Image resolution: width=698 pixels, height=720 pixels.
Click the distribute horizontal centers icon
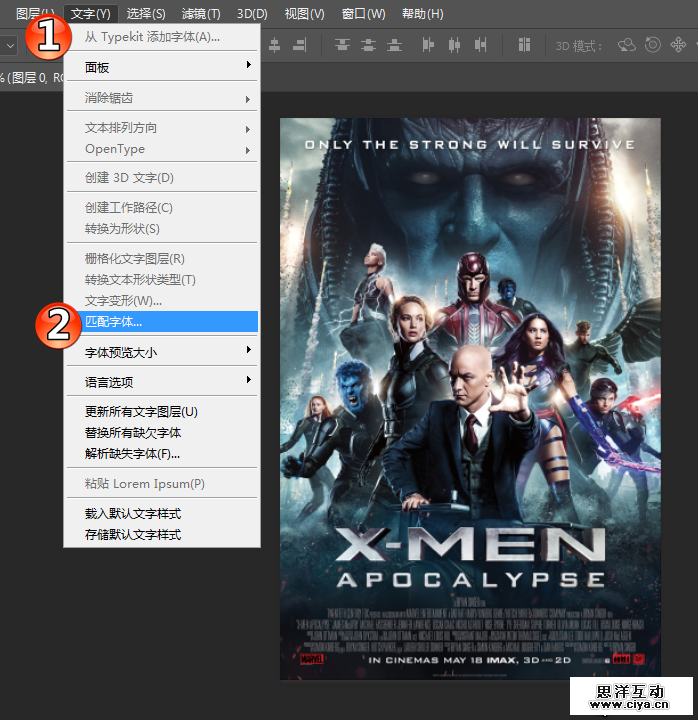tap(455, 45)
